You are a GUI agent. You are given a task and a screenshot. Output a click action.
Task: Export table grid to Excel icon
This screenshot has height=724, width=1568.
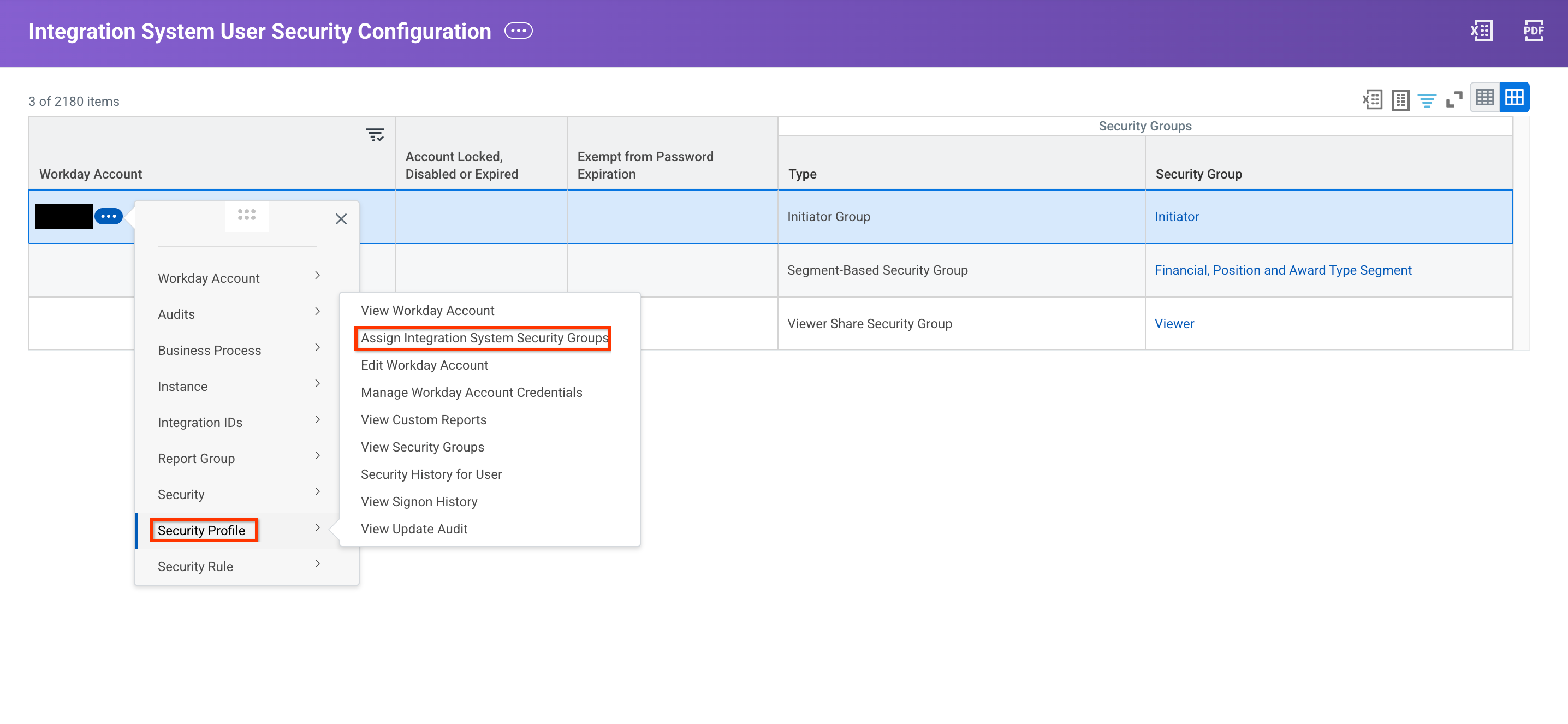click(x=1372, y=99)
